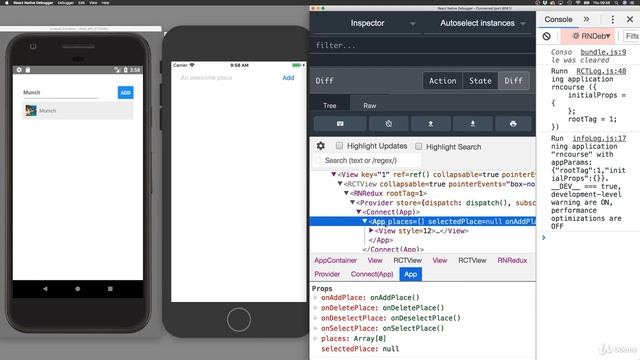Click the onDeletePlace prop row
Viewport: 640px width, 360px height.
pos(382,308)
